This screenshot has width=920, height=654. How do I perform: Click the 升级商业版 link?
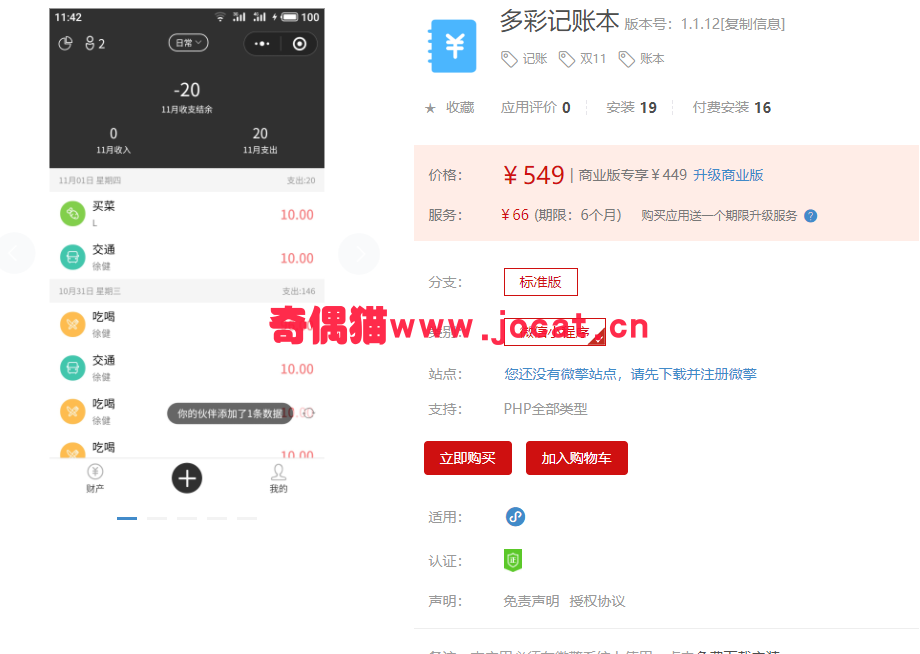coord(728,175)
